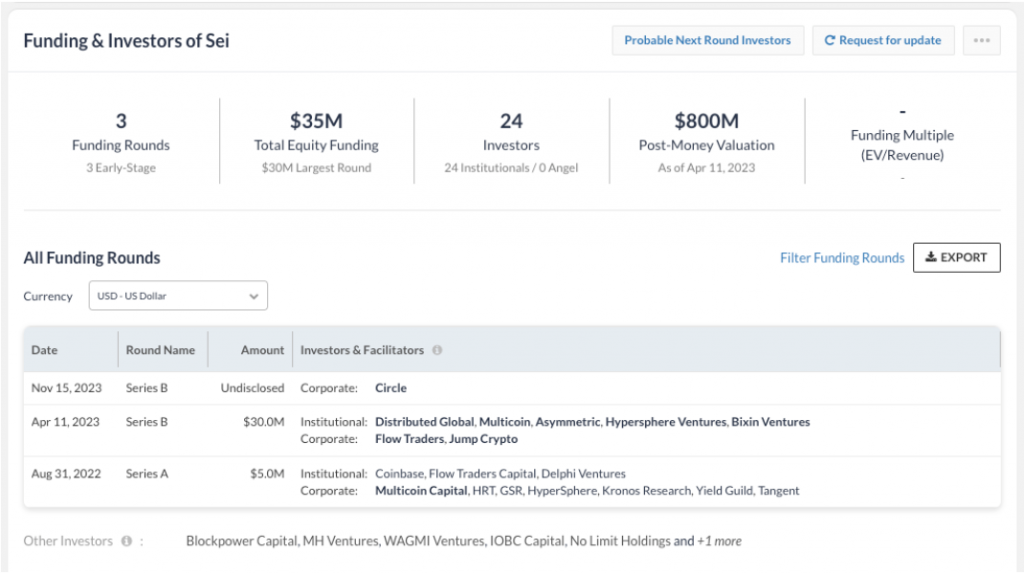The image size is (1024, 574).
Task: Open Bixin Ventures investor link
Action: (x=771, y=422)
